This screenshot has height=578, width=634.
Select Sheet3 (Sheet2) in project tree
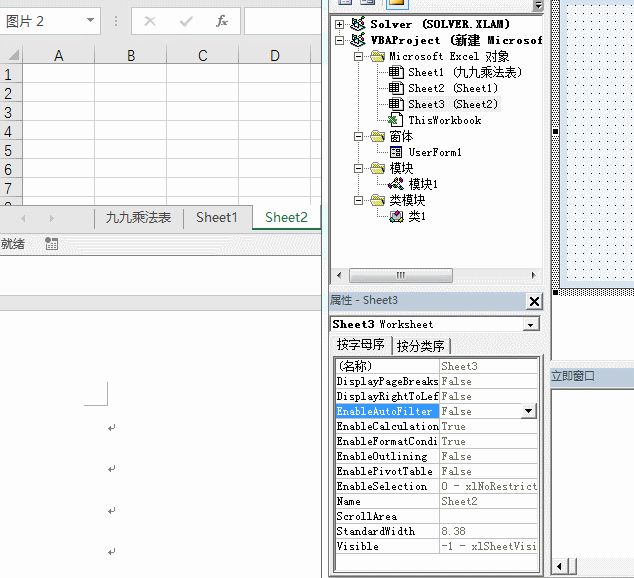453,104
